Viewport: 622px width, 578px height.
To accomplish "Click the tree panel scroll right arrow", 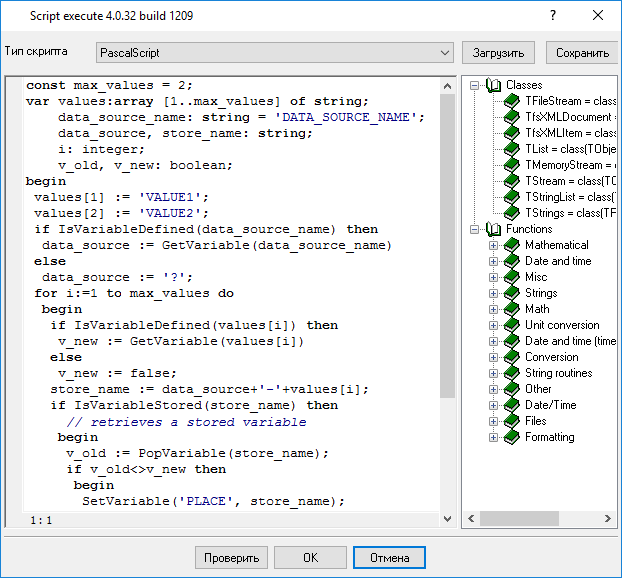I will click(608, 518).
